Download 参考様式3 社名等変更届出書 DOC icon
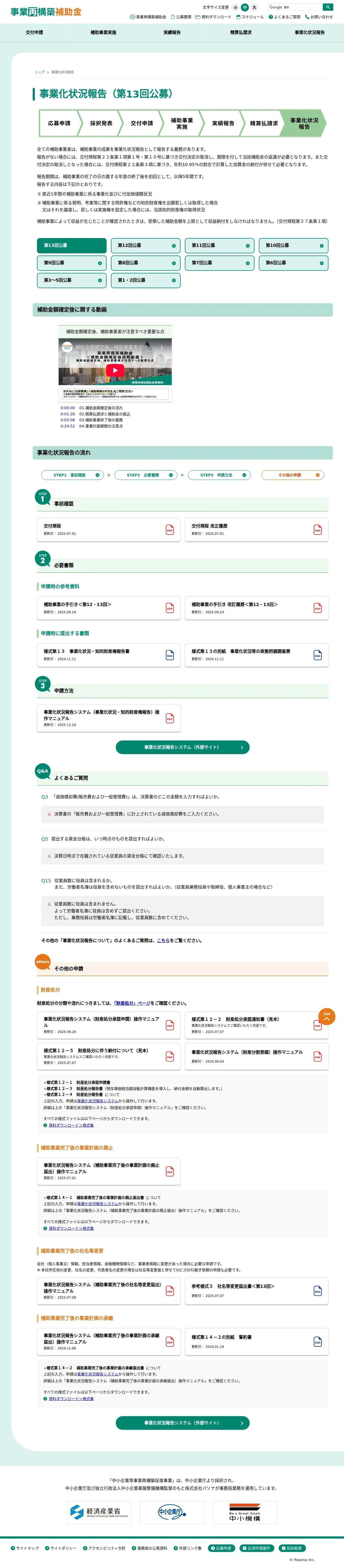The width and height of the screenshot is (344, 1568). tap(318, 1291)
